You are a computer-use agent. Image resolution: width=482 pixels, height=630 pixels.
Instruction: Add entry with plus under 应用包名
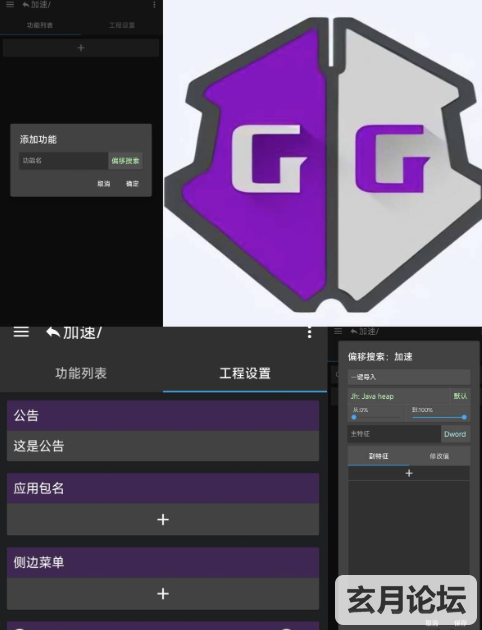point(163,520)
